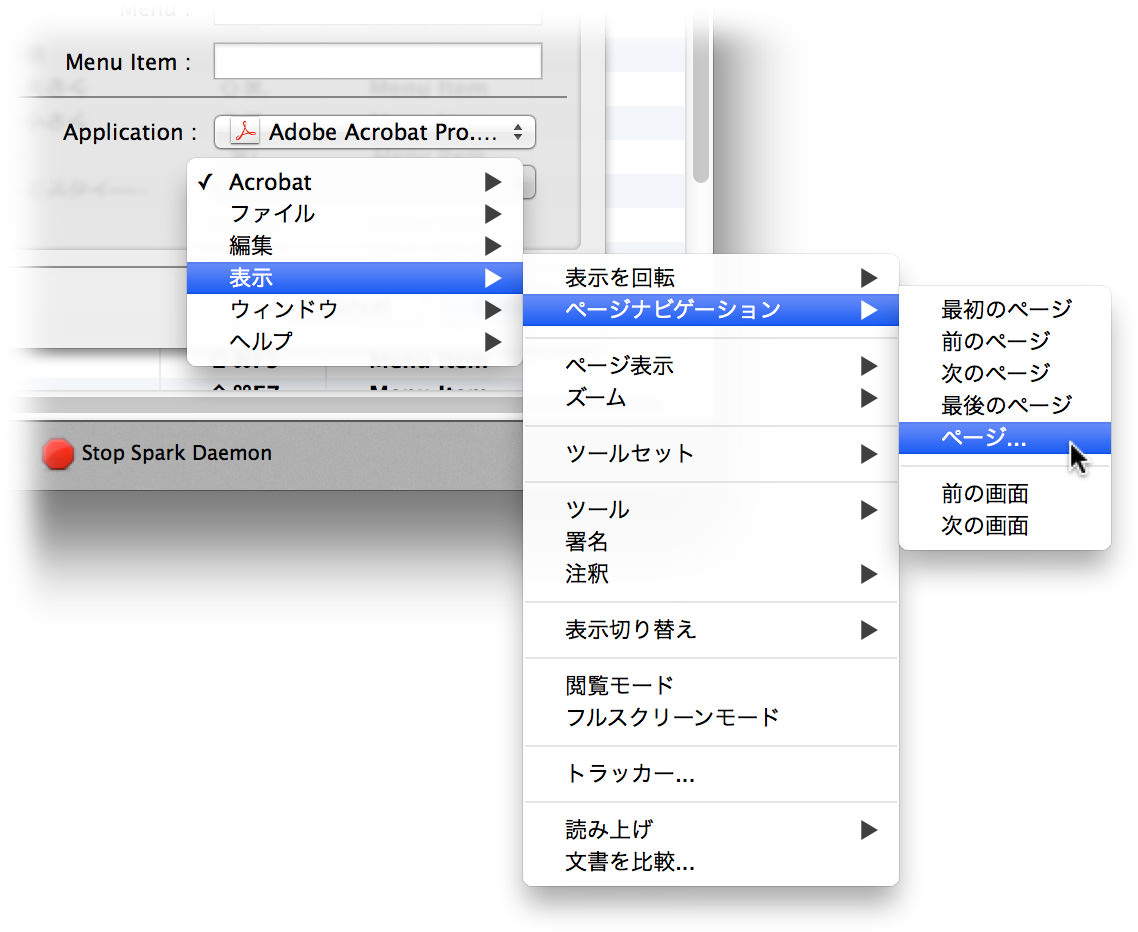
Task: Expand the 注釈 submenu
Action: click(711, 573)
